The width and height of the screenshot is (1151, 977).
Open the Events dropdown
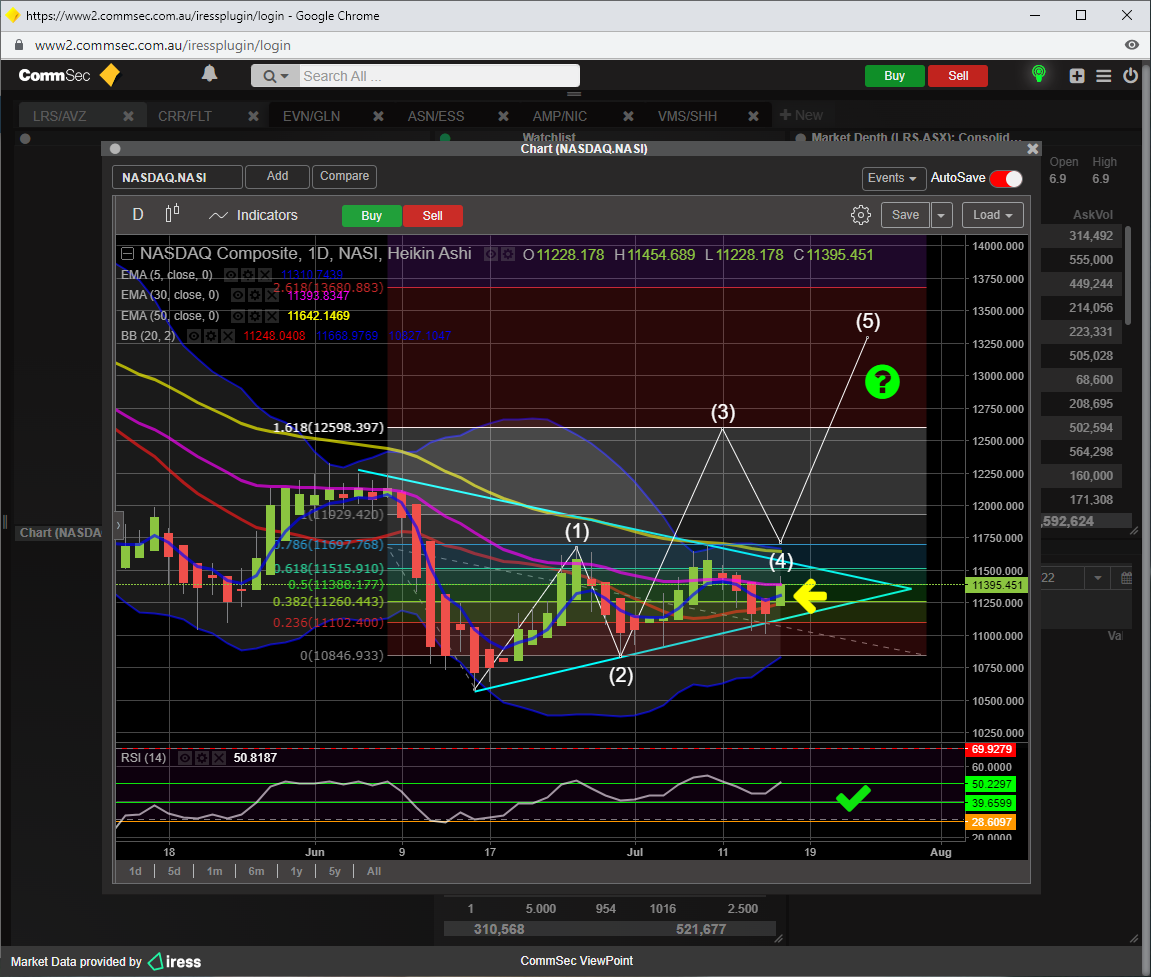pos(893,178)
